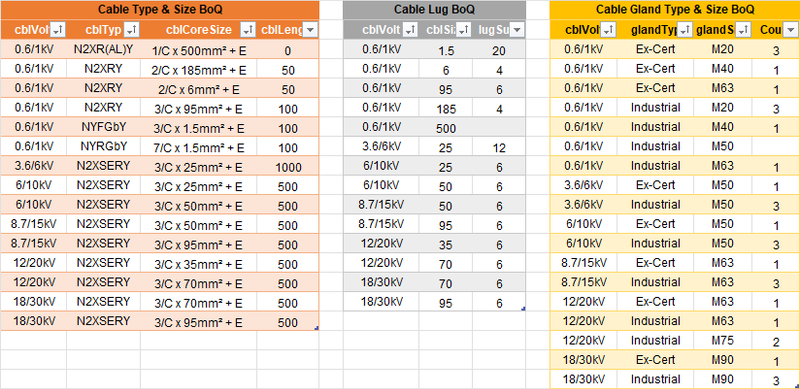Select the 18/30kV voltage cell in the Ex-Cert gland row
This screenshot has width=800, height=389.
(x=584, y=359)
